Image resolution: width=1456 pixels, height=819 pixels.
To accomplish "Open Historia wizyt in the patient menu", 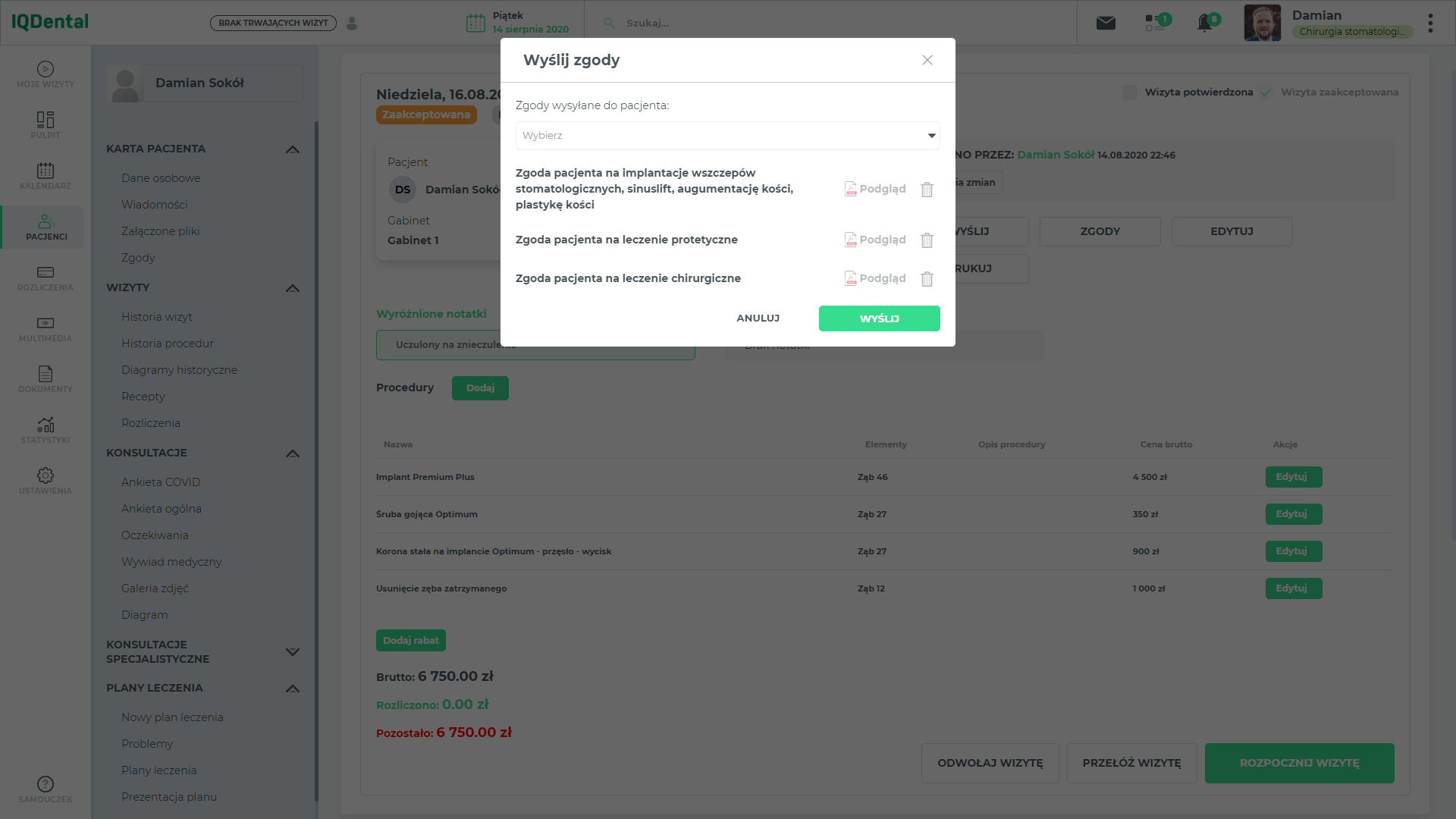I will point(157,317).
